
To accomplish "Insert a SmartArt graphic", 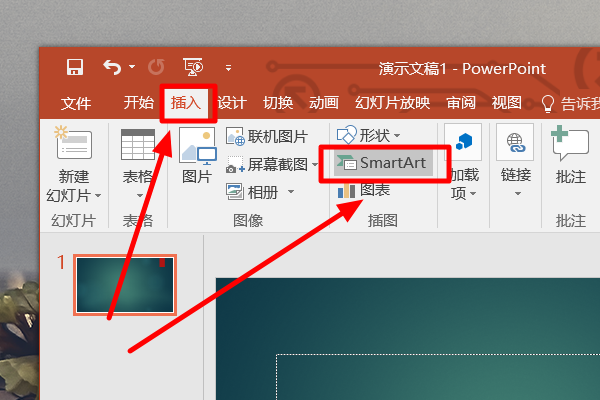I will click(x=383, y=163).
